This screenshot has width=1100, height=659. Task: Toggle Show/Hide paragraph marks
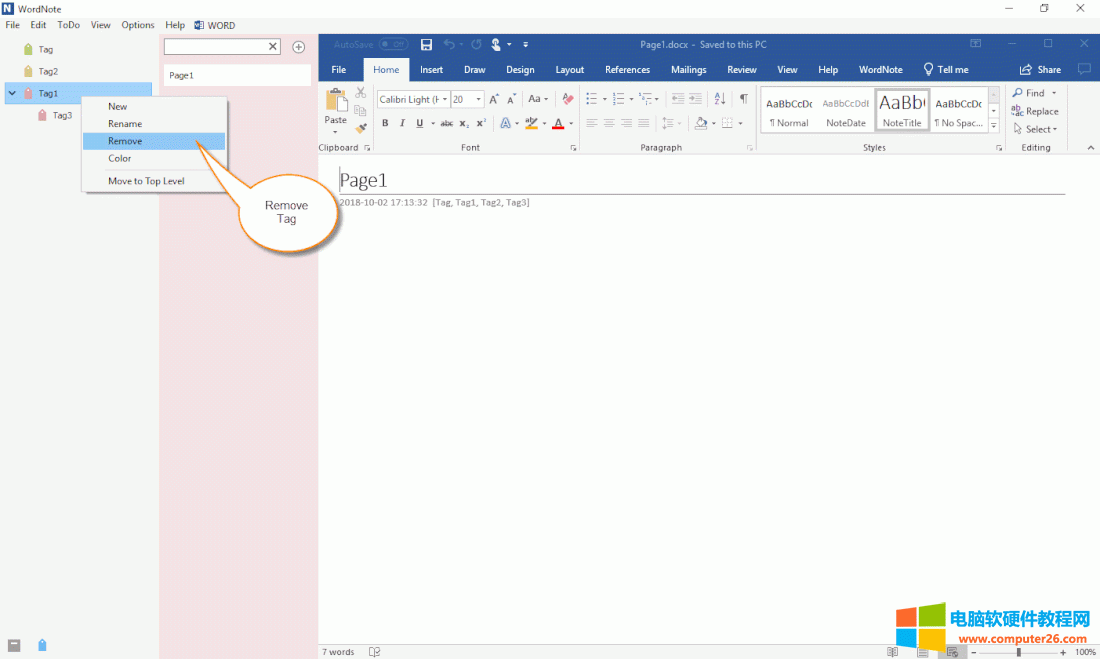pos(743,99)
